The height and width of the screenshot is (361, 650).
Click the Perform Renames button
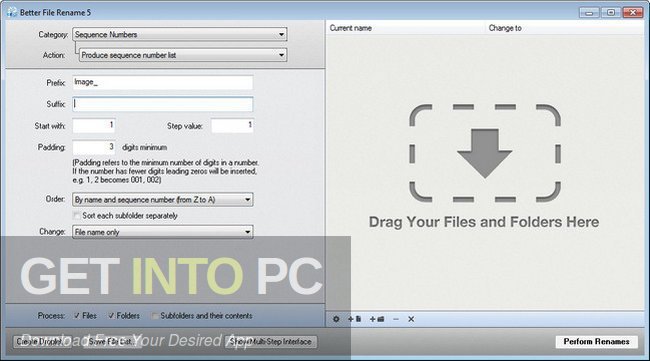pyautogui.click(x=596, y=342)
